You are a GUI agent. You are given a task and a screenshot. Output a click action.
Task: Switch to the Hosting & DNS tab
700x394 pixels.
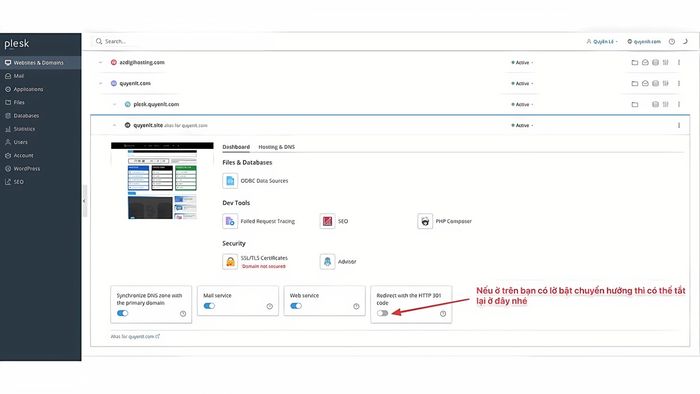[276, 147]
